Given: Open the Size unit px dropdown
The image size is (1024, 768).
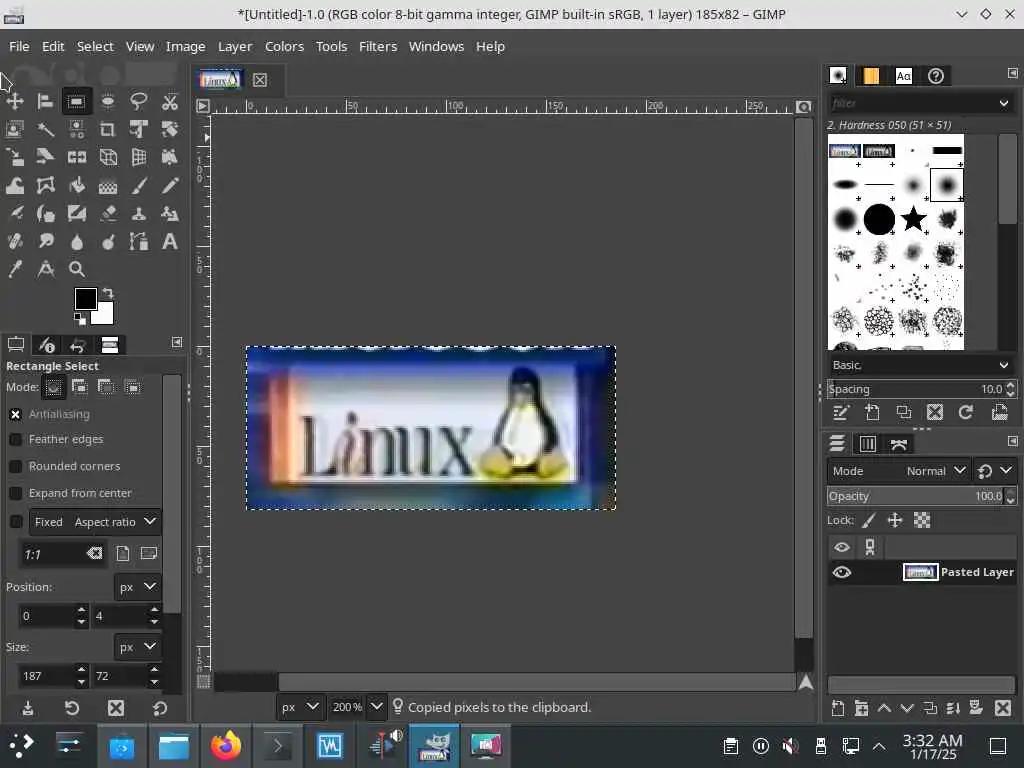Looking at the screenshot, I should click(137, 647).
